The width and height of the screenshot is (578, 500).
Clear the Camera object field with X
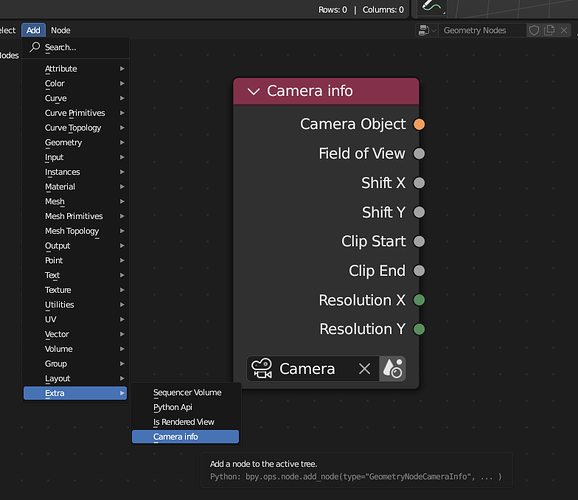click(365, 369)
